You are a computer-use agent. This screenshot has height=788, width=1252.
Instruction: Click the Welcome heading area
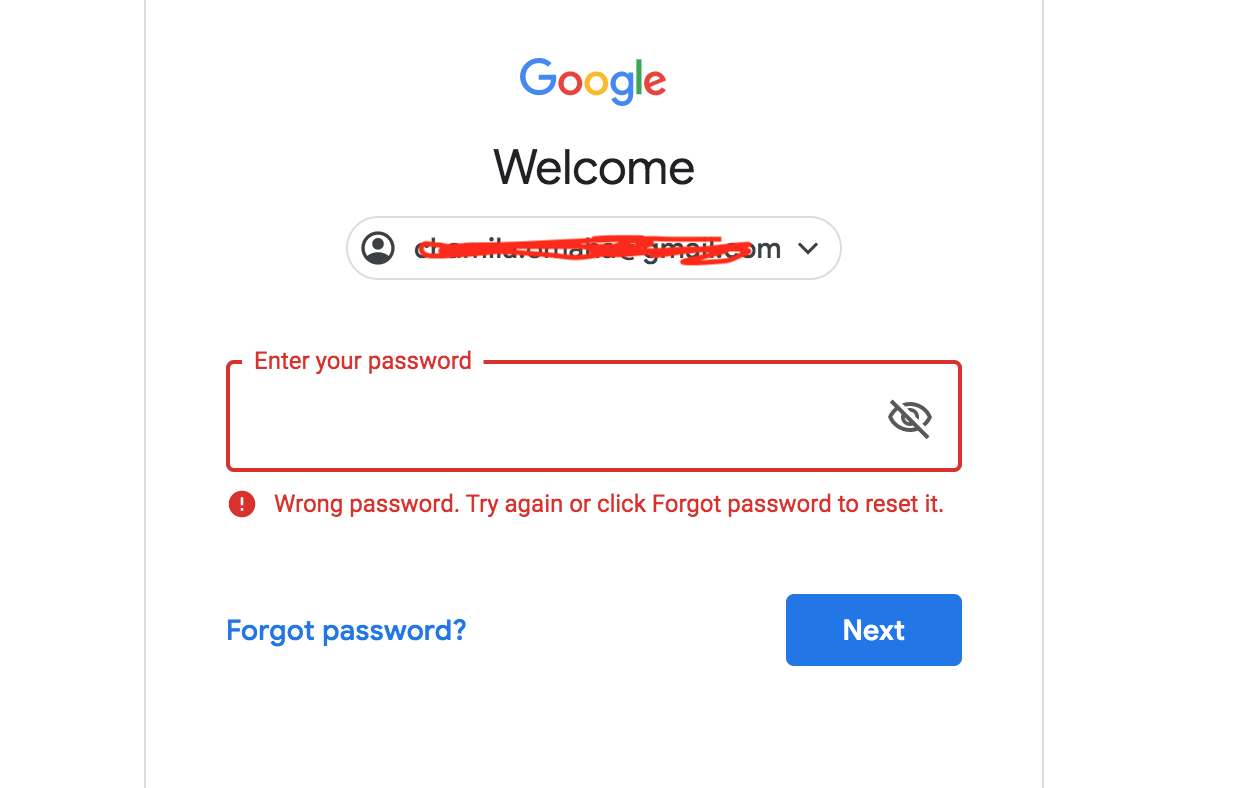[x=593, y=167]
